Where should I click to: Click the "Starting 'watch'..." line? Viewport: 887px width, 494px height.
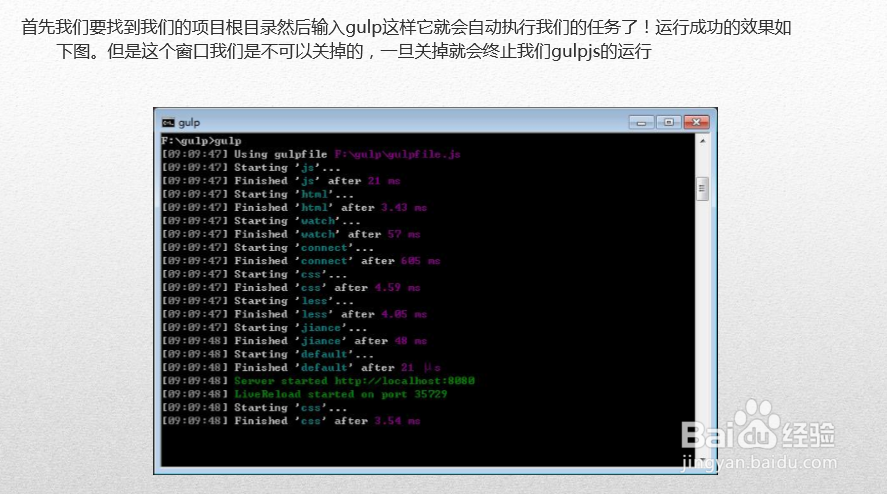click(x=261, y=221)
